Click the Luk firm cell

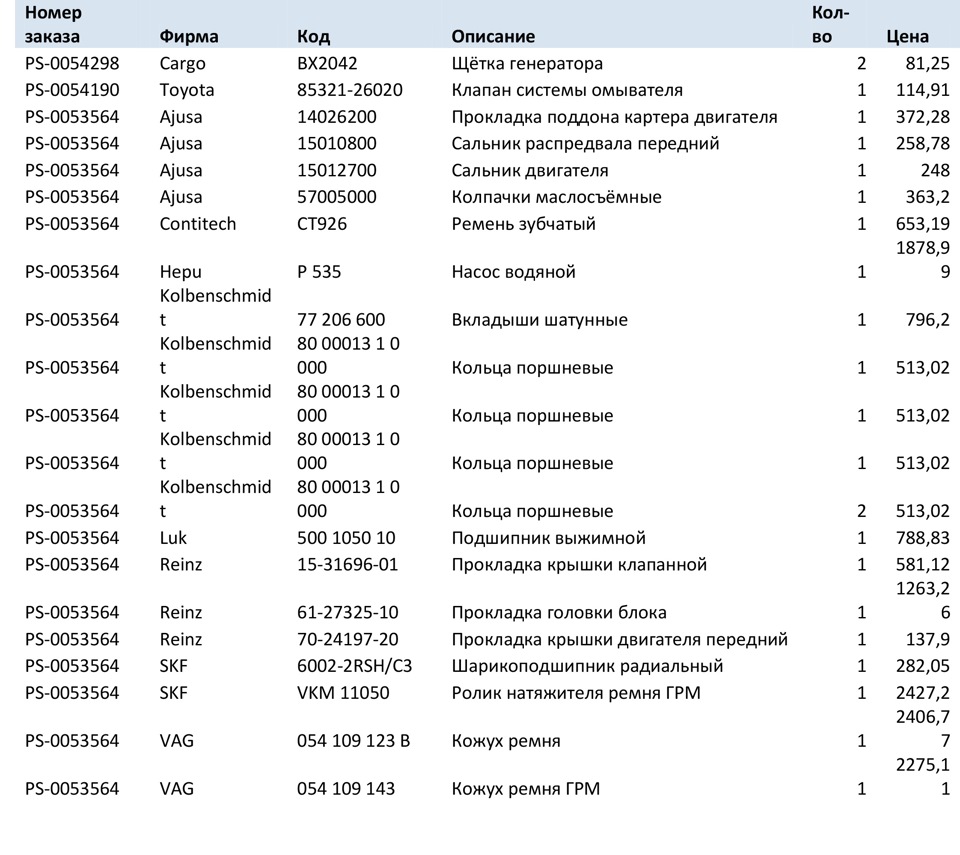[173, 538]
